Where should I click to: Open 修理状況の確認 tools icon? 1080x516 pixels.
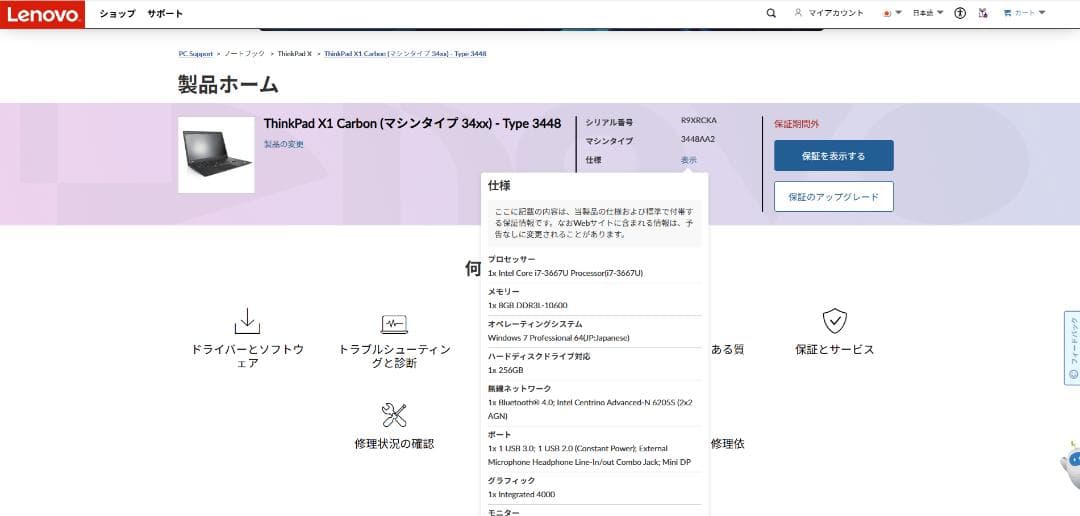(394, 415)
